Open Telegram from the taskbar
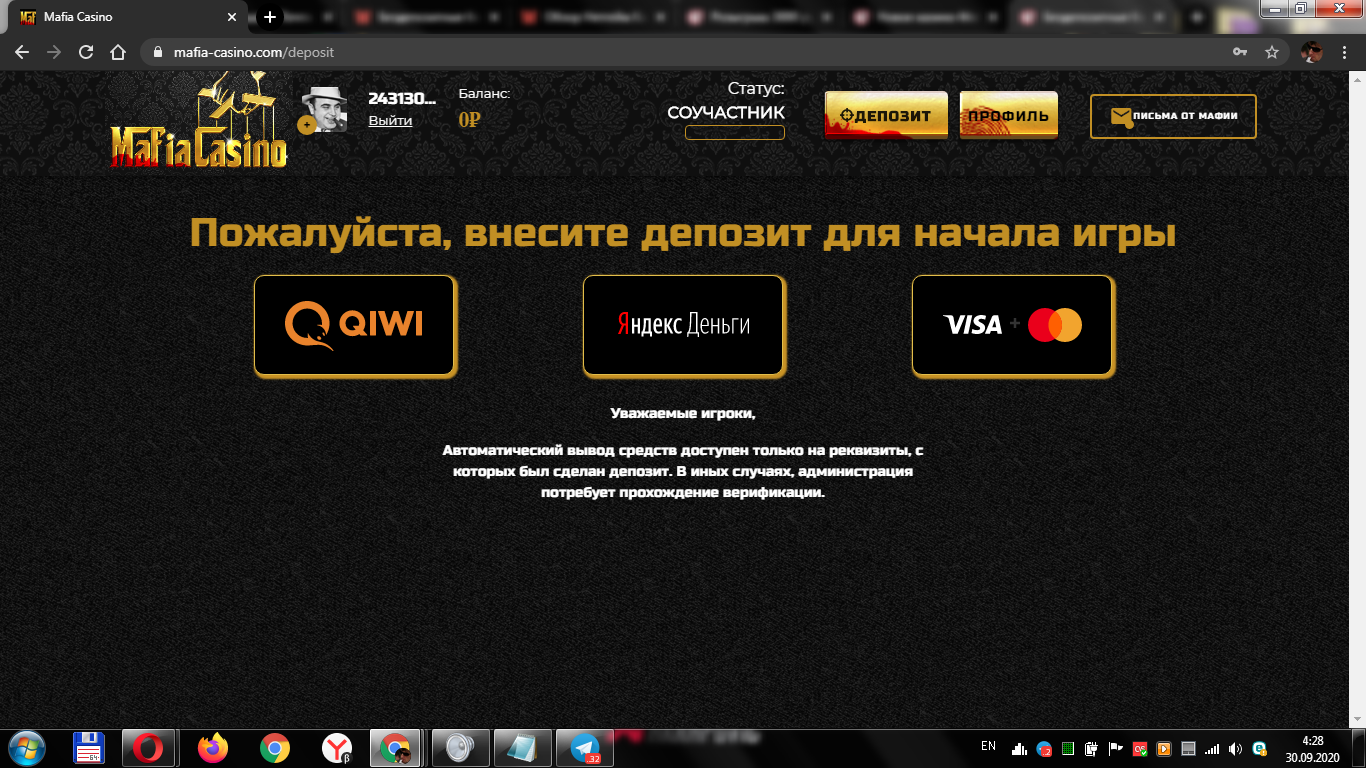Image resolution: width=1366 pixels, height=768 pixels. point(585,748)
